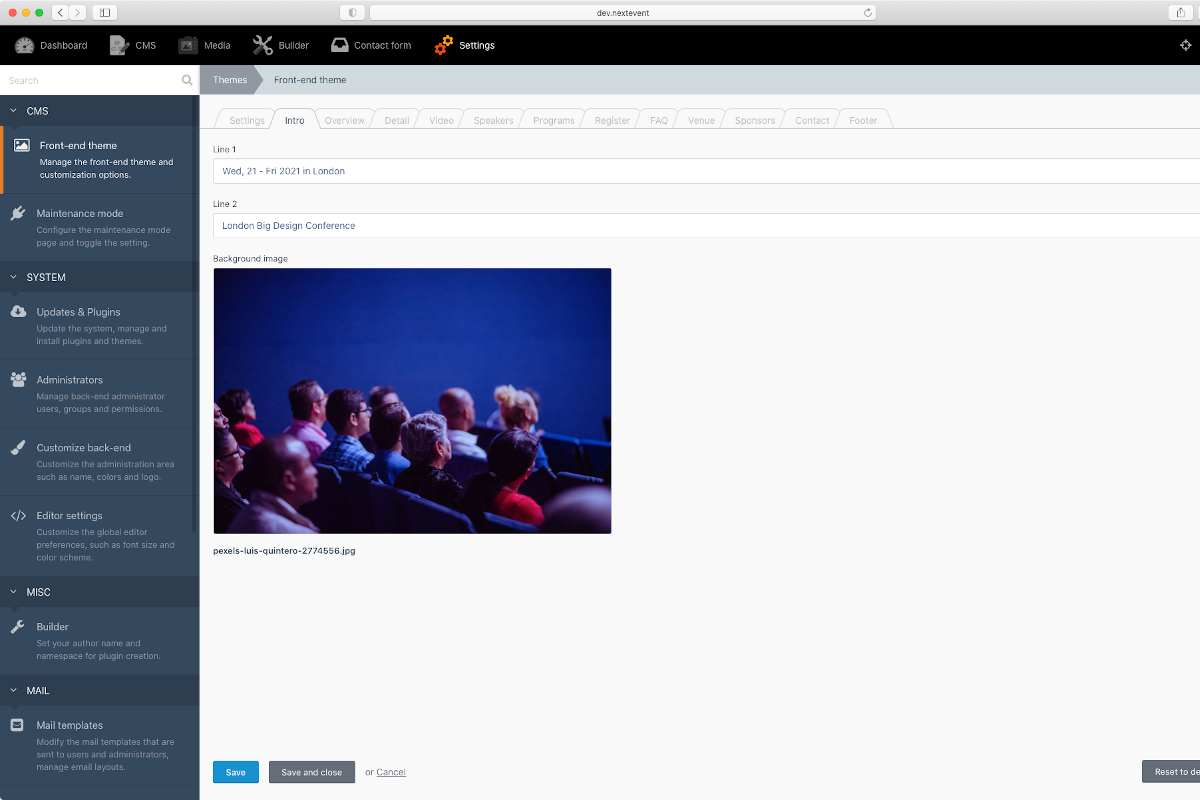
Task: Click the Maintenance mode plug icon
Action: click(x=18, y=213)
